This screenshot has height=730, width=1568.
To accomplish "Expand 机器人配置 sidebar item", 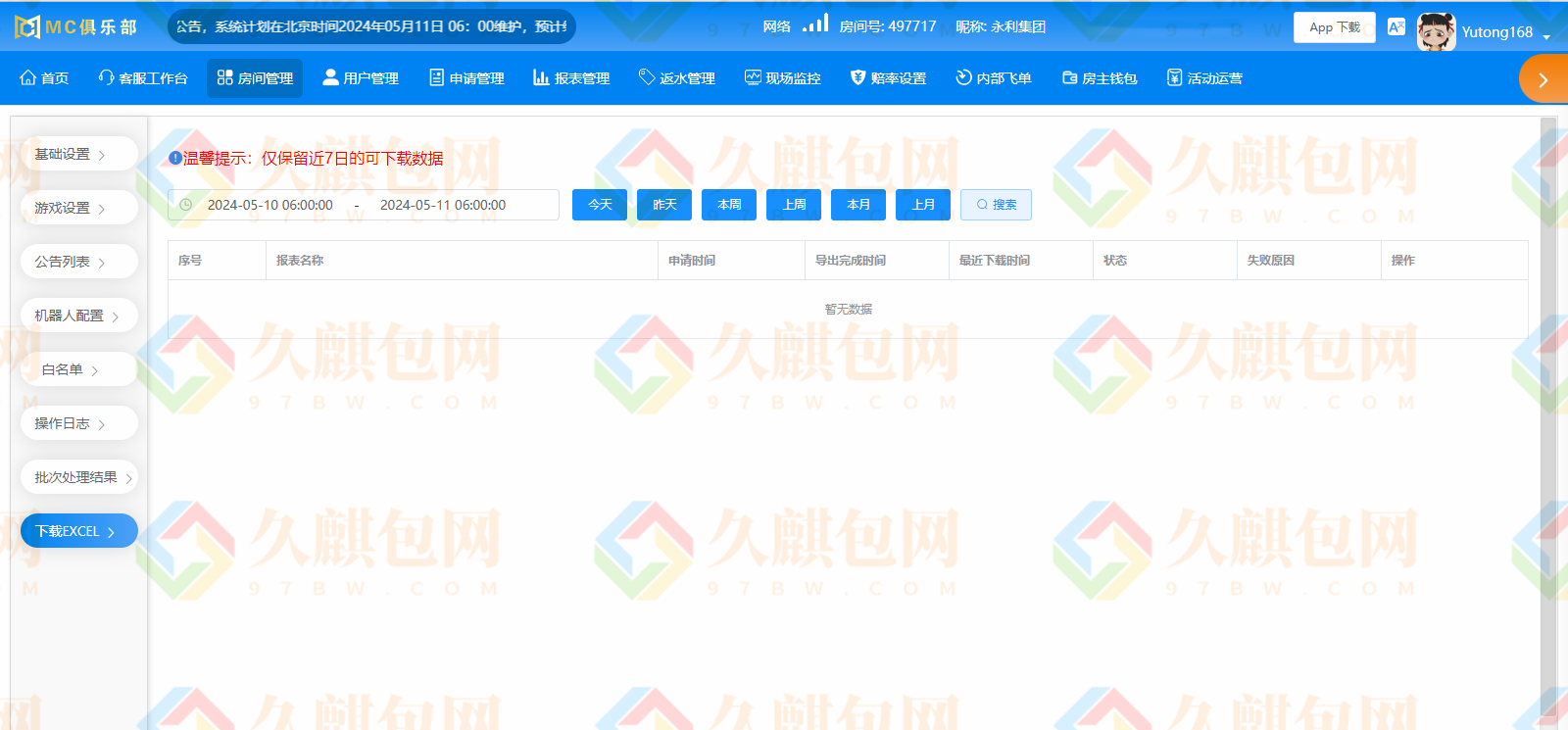I will [x=78, y=316].
